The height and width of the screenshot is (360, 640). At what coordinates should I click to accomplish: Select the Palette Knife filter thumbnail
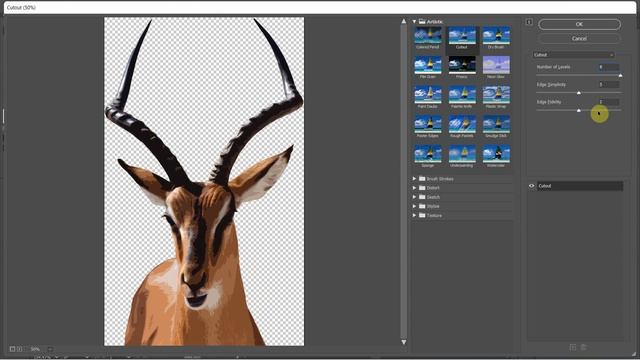coord(462,95)
